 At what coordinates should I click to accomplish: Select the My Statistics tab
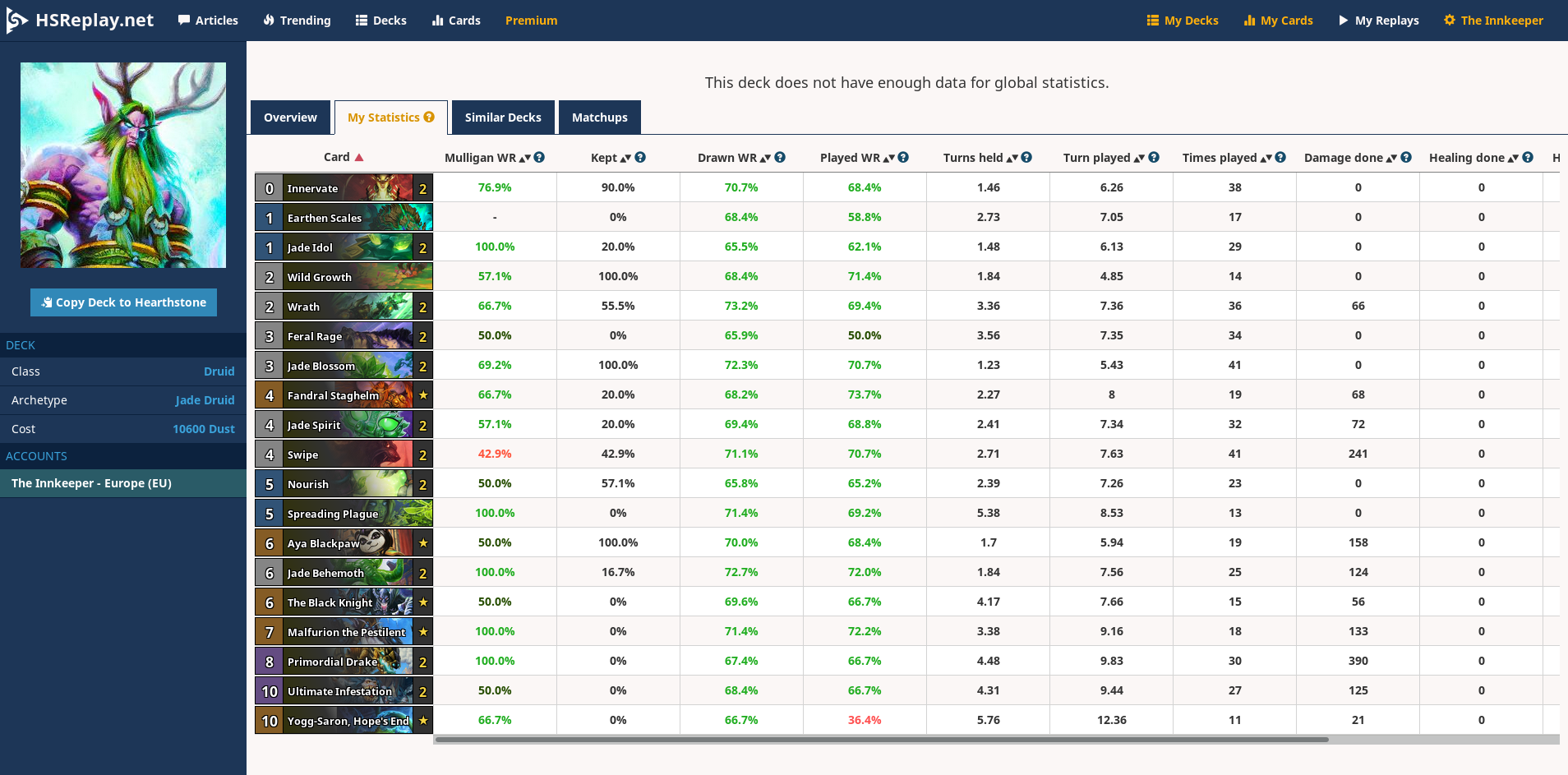click(x=390, y=118)
